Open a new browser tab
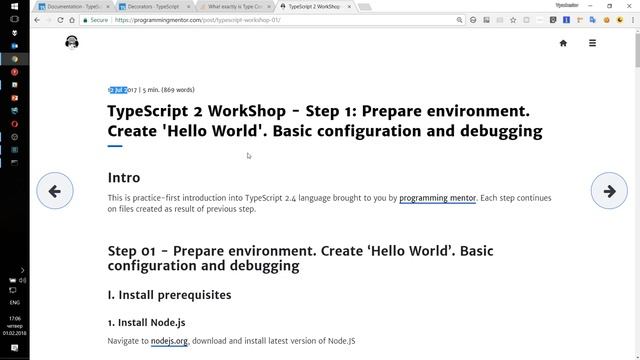 coord(364,7)
